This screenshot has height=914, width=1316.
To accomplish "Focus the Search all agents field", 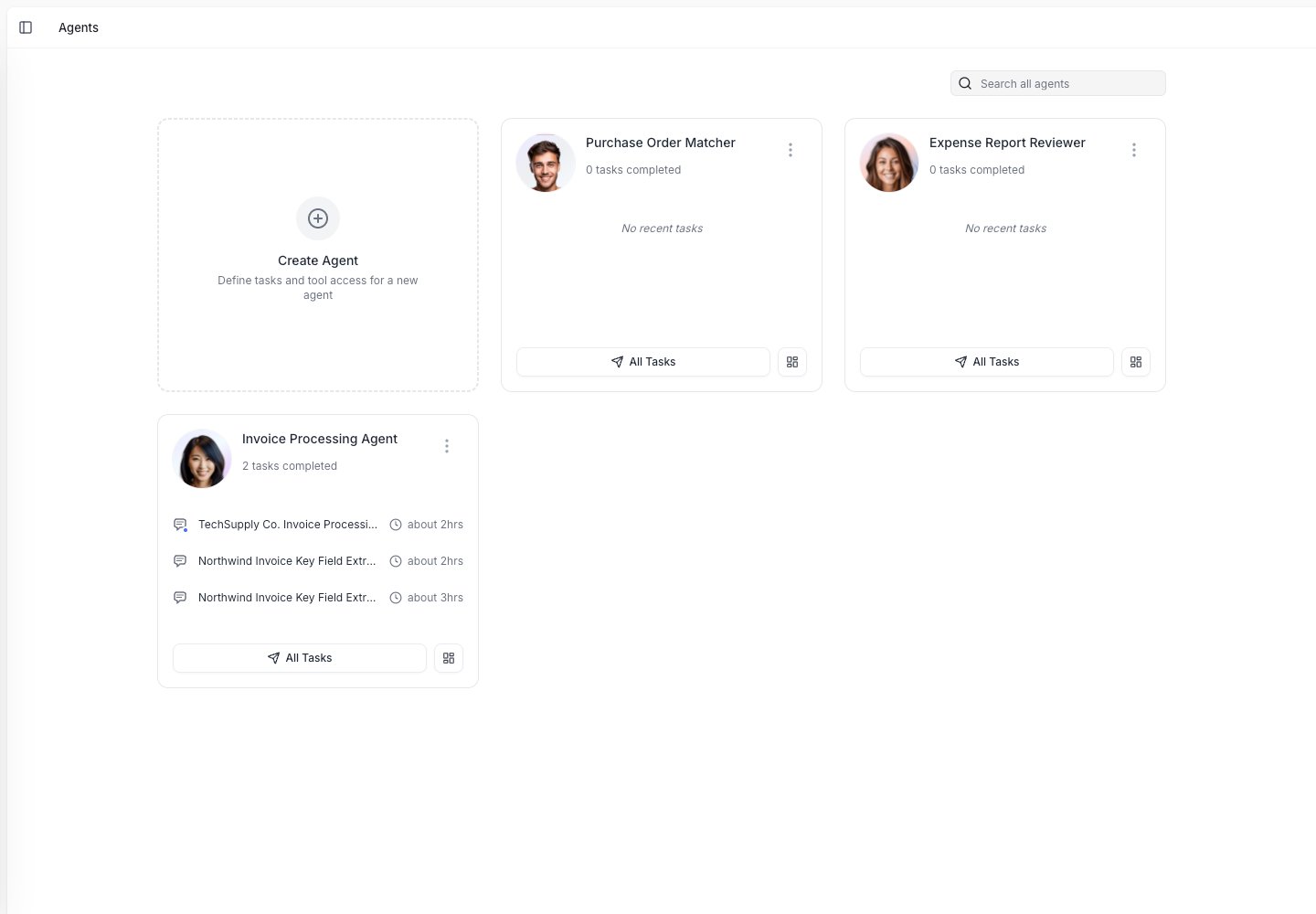I will click(x=1058, y=83).
